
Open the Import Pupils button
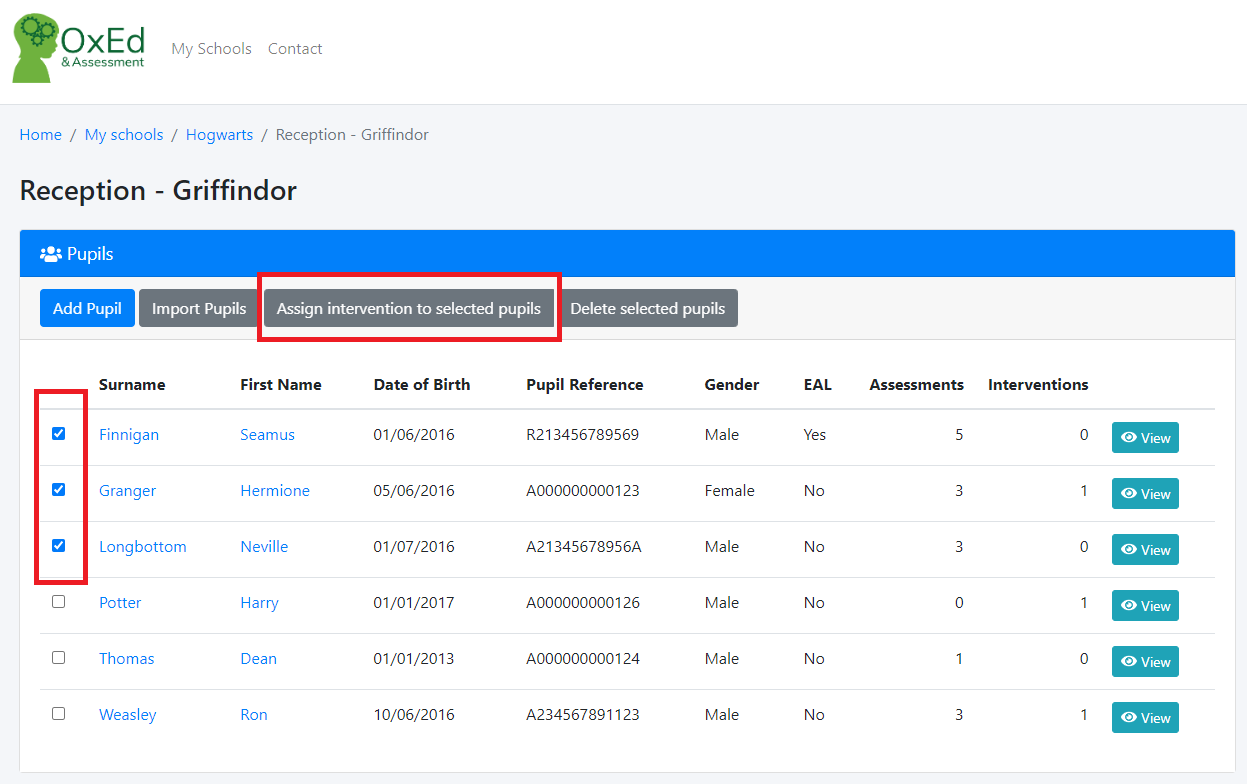click(x=198, y=308)
